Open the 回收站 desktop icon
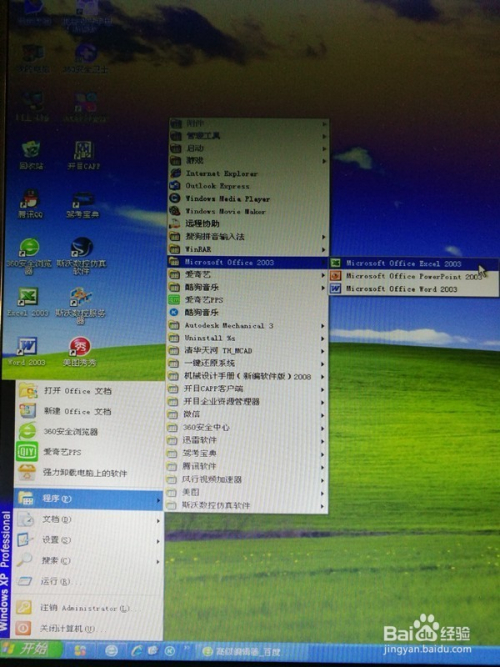 click(31, 155)
